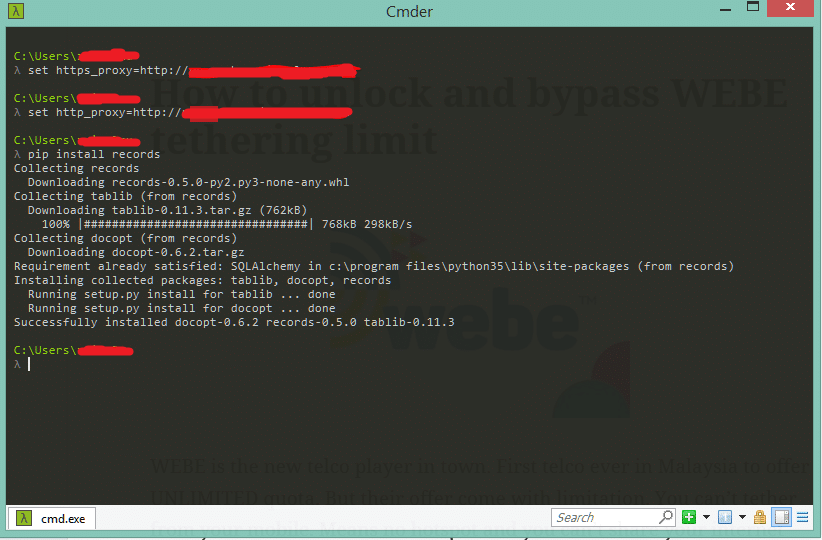Click the 'Requirement already satisfied: SQLAlchemy' line

[374, 266]
